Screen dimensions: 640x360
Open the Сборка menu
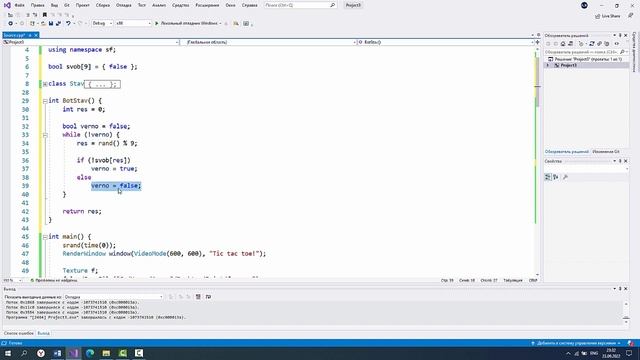(102, 5)
